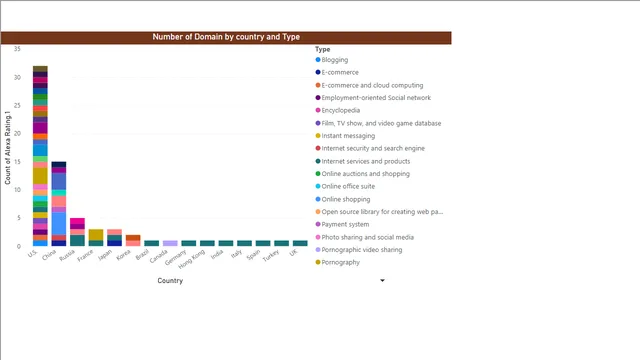
Task: Click the Japan bar in the chart
Action: click(x=115, y=238)
